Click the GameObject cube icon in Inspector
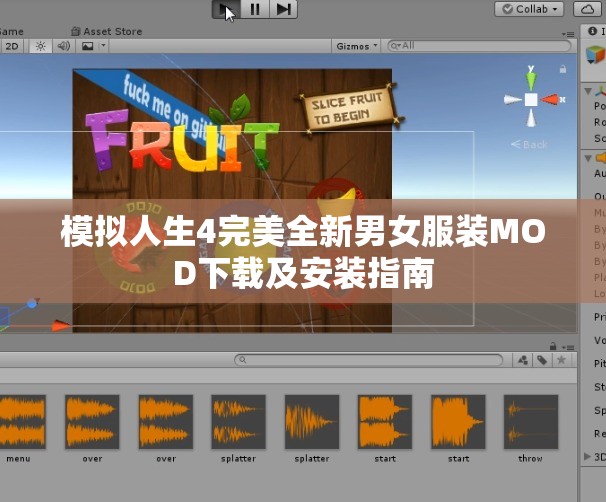Screen dimensions: 606x502 pos(596,55)
